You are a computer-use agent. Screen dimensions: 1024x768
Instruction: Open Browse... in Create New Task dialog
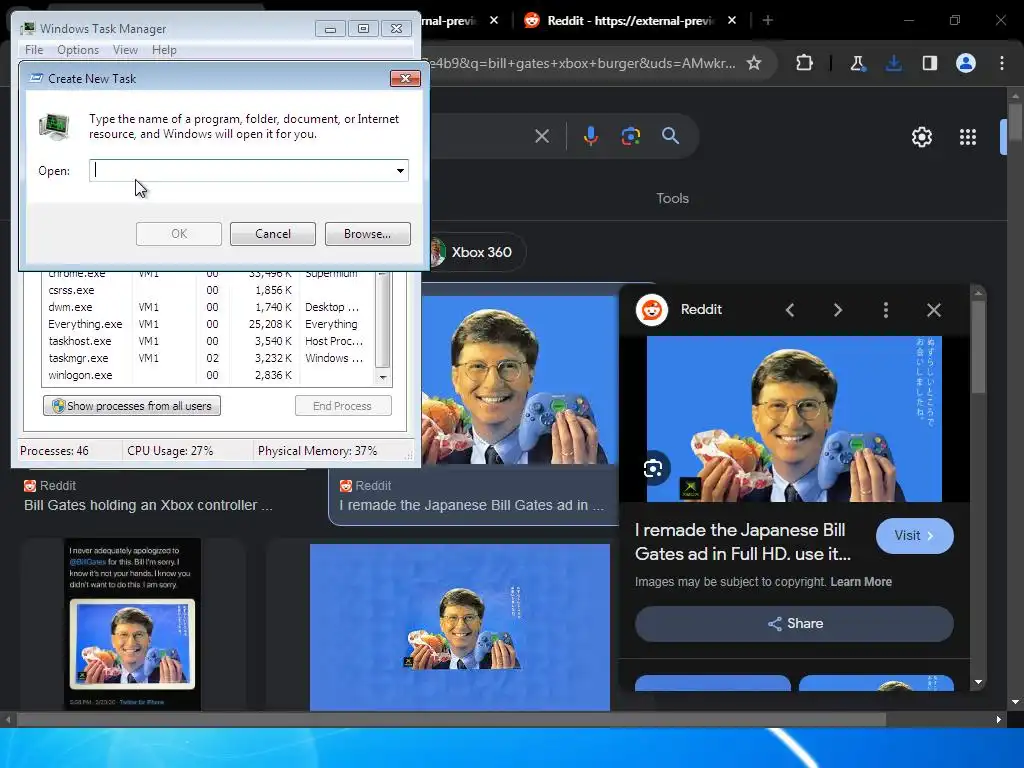coord(367,234)
